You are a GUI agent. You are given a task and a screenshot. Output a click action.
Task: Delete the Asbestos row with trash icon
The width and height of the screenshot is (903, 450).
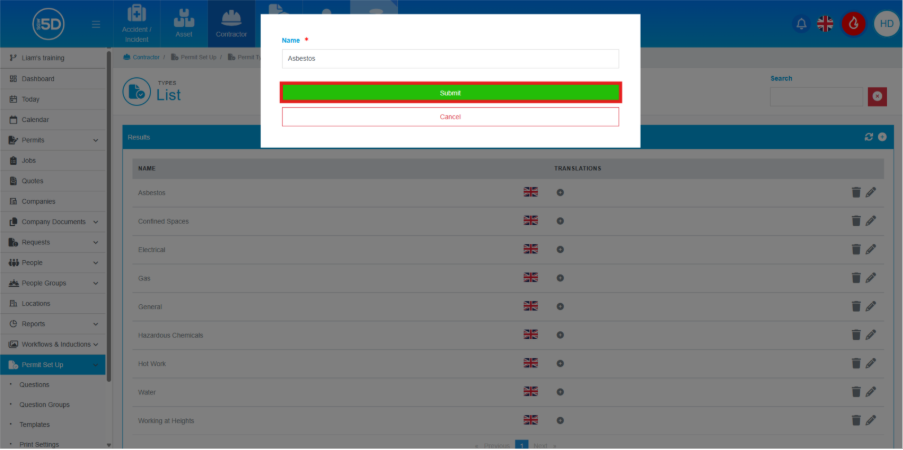tap(856, 192)
